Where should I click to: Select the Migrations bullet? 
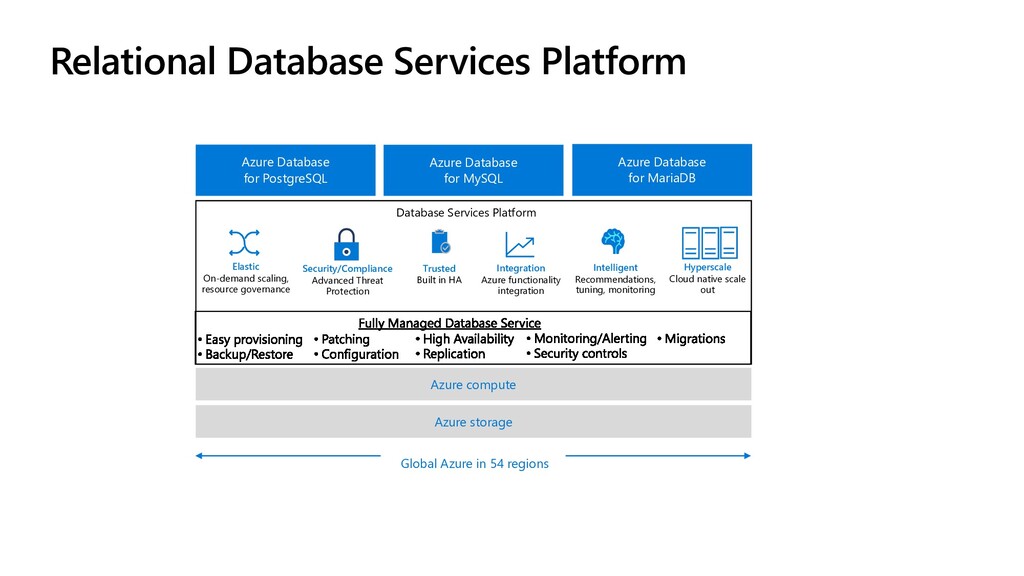pyautogui.click(x=691, y=338)
